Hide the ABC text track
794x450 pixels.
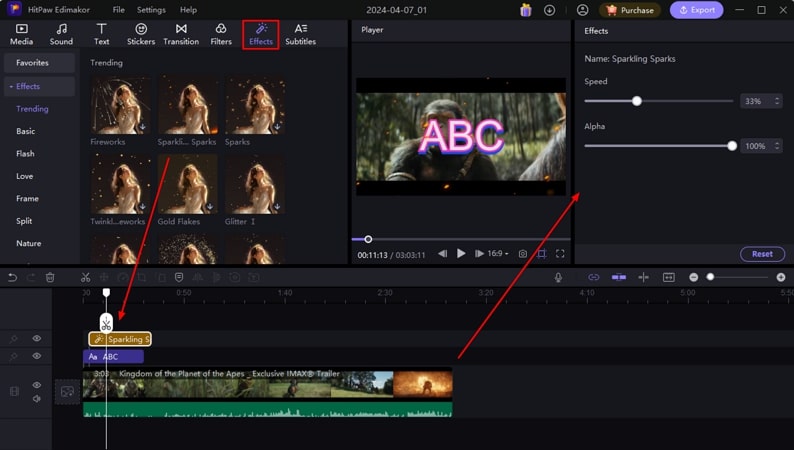coord(36,356)
